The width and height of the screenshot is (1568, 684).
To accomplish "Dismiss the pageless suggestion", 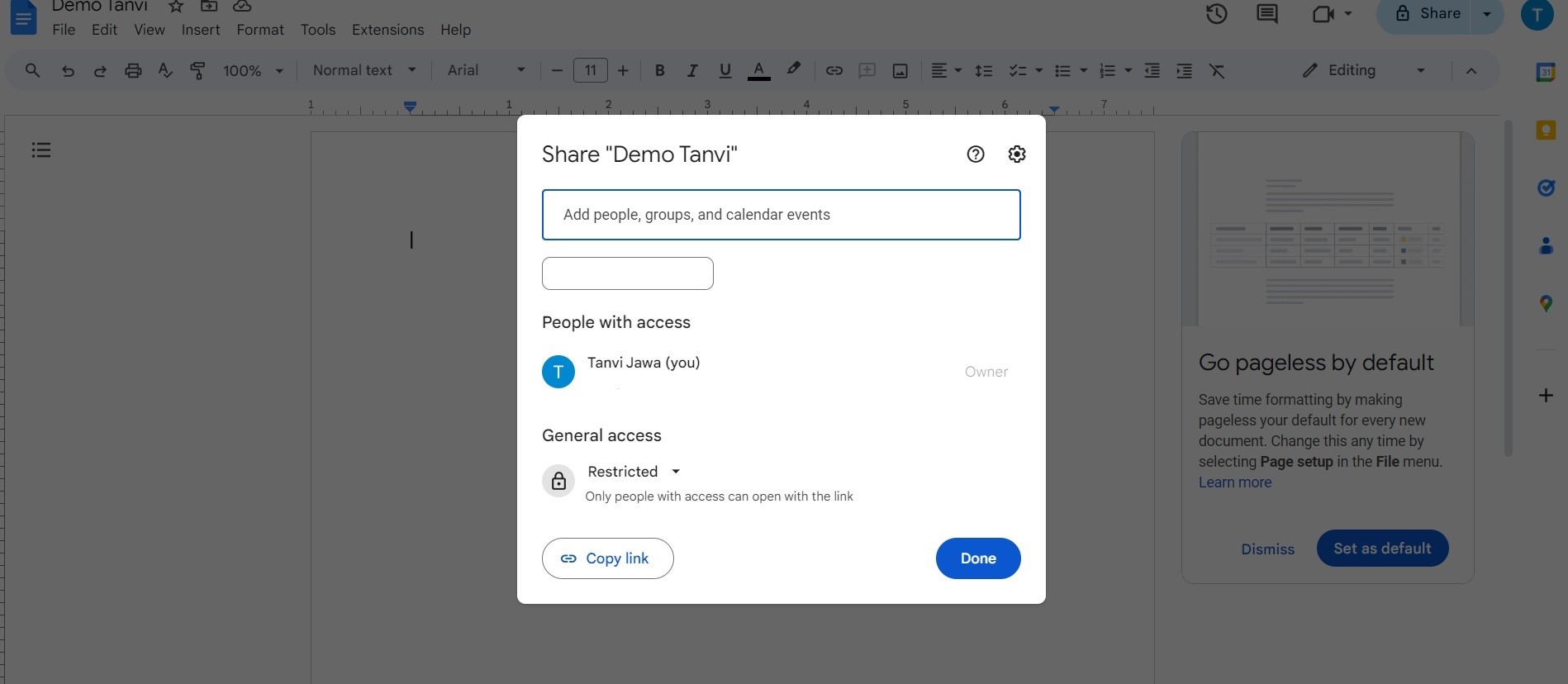I will [x=1267, y=549].
